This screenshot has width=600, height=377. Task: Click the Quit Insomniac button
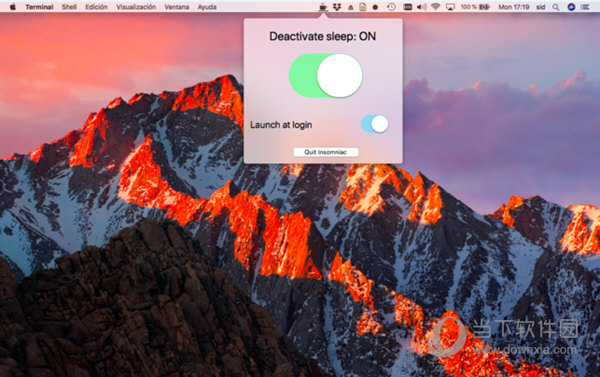tap(326, 152)
